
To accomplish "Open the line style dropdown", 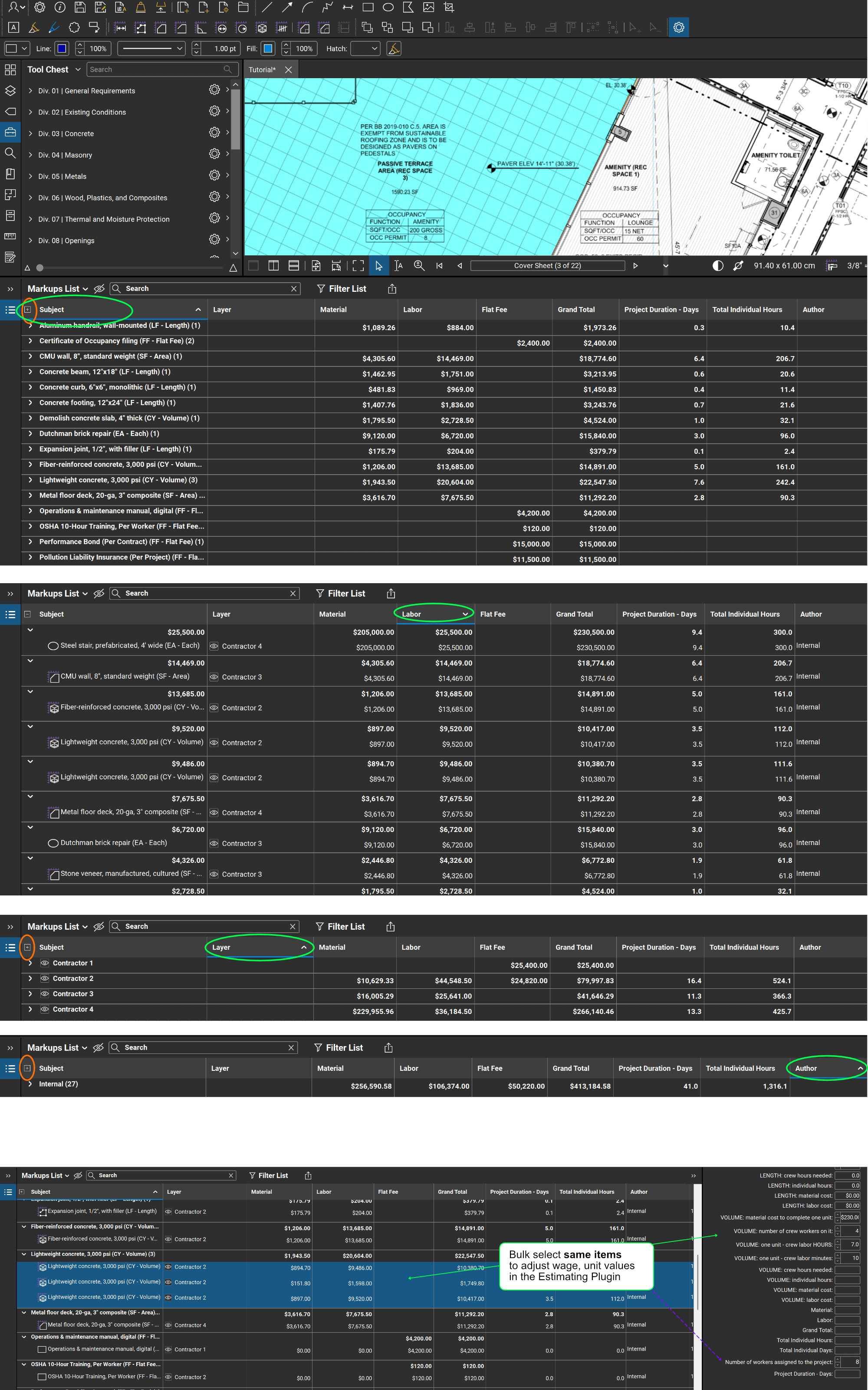I will [x=152, y=49].
